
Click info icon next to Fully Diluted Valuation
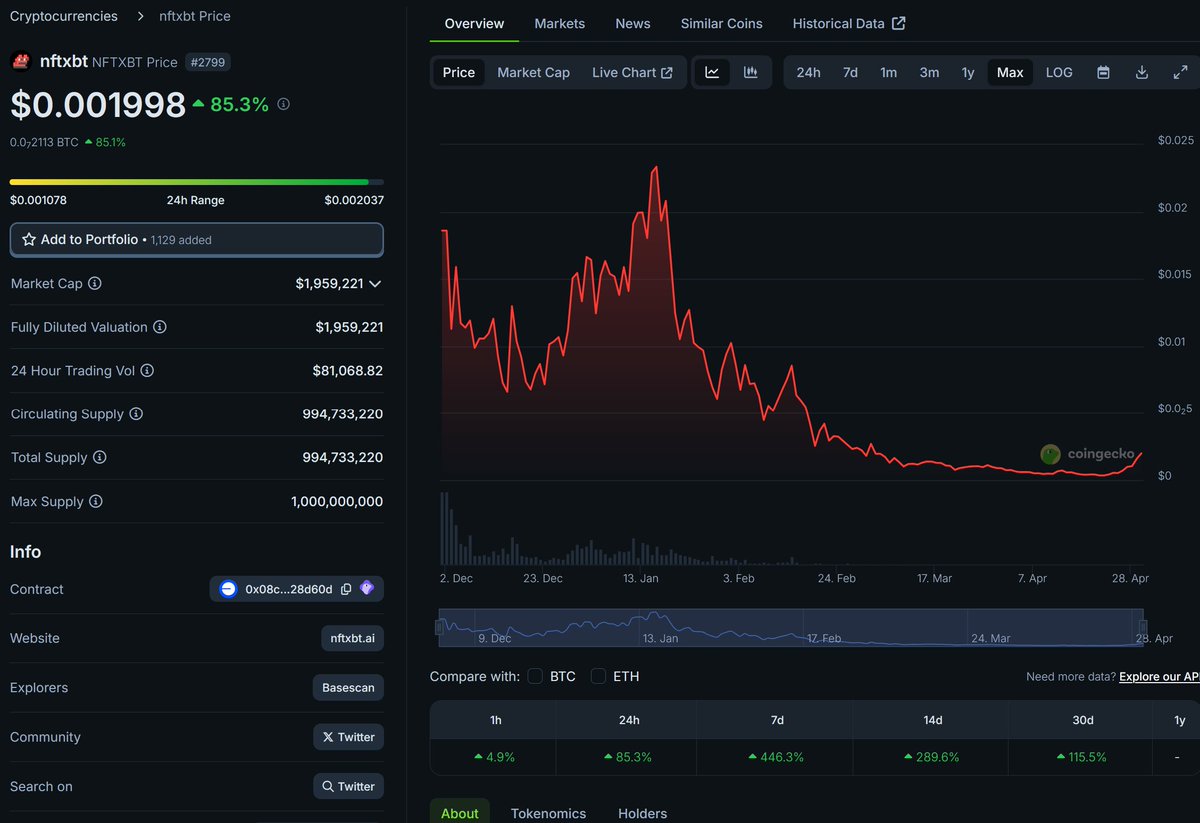point(160,327)
